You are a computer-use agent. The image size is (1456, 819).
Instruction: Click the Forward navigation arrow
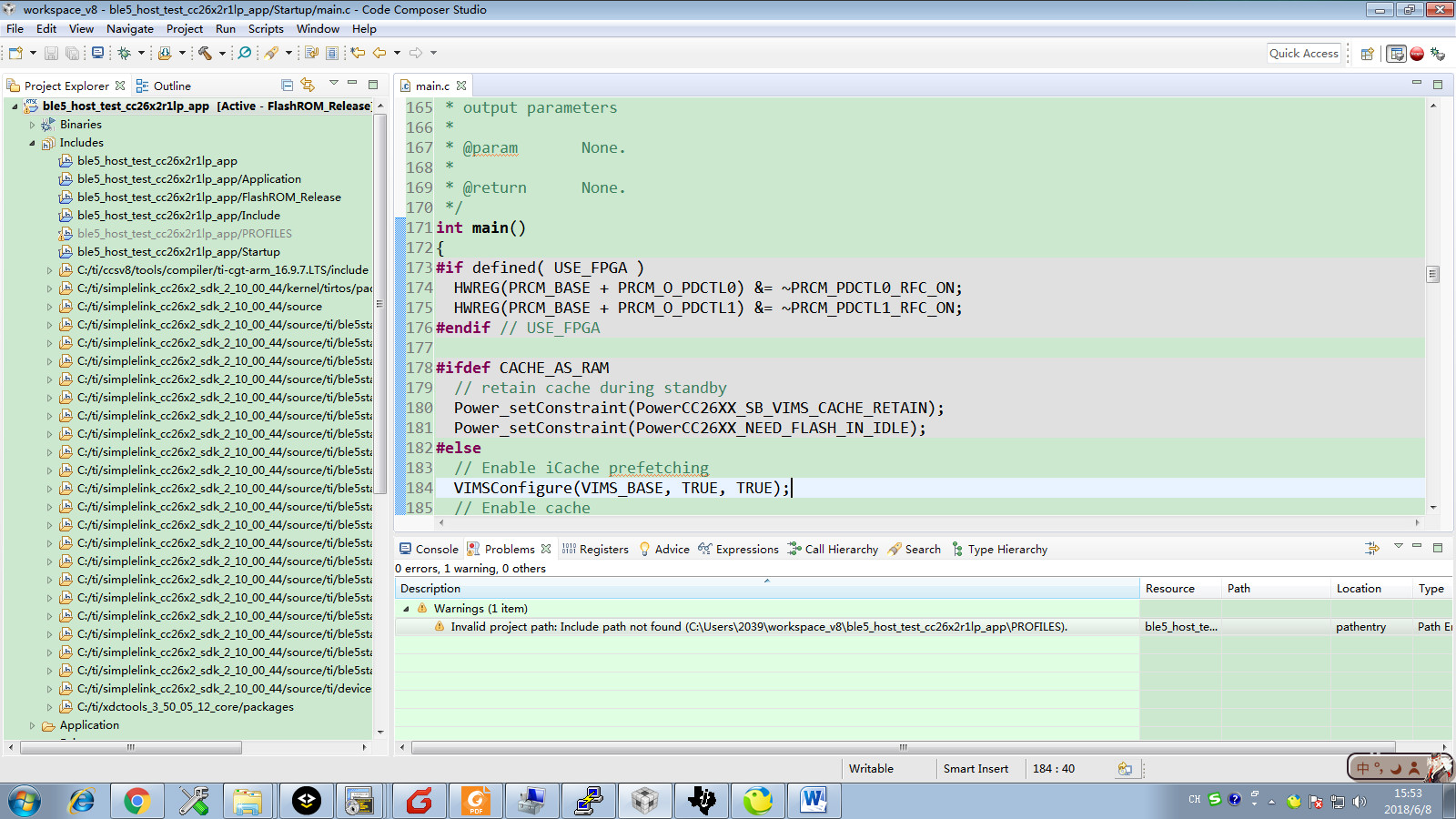416,53
